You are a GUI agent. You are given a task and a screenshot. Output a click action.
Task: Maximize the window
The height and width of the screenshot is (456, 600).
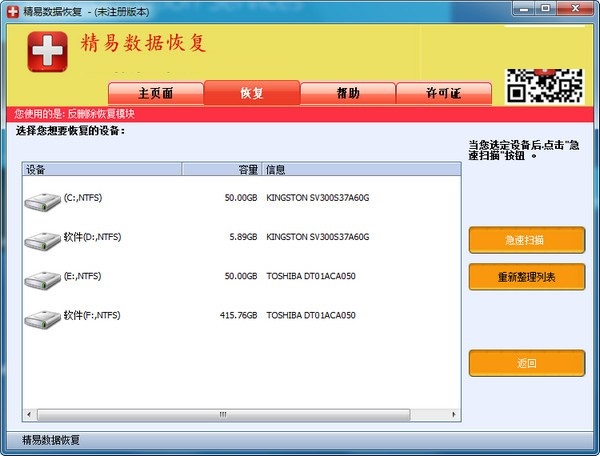[x=546, y=9]
